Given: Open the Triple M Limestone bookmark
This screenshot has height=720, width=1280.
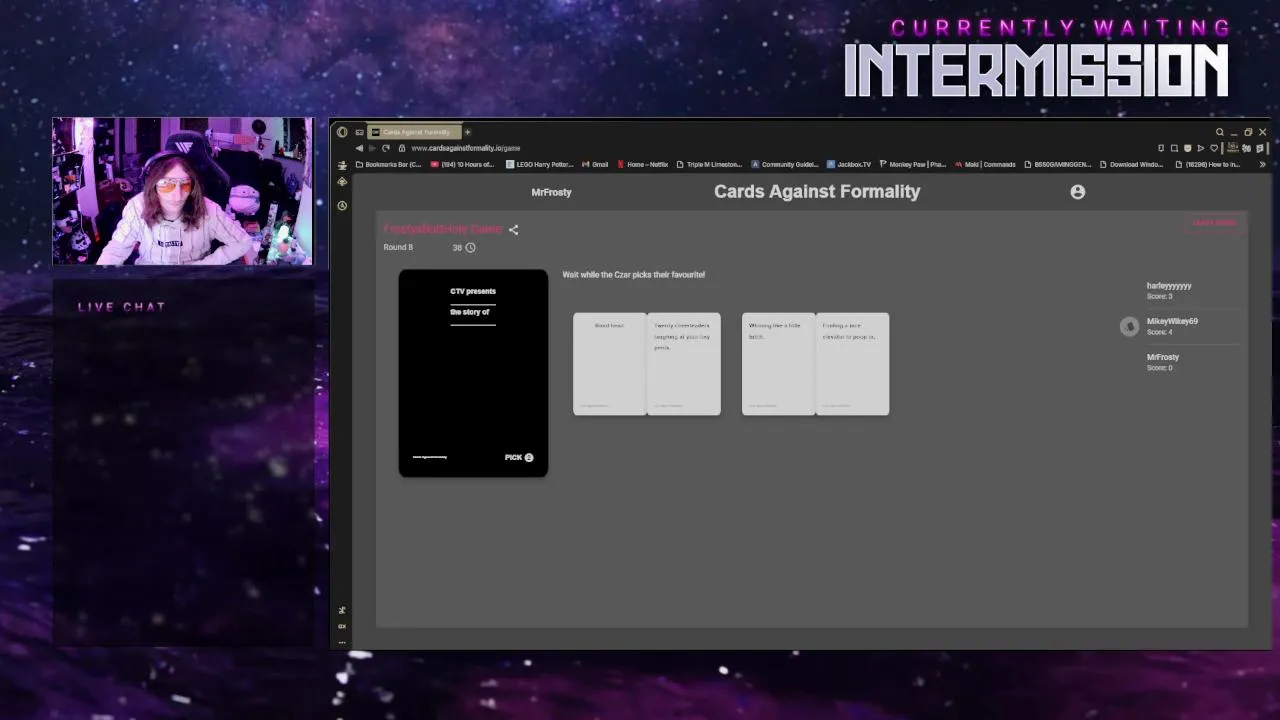Looking at the screenshot, I should [x=709, y=164].
